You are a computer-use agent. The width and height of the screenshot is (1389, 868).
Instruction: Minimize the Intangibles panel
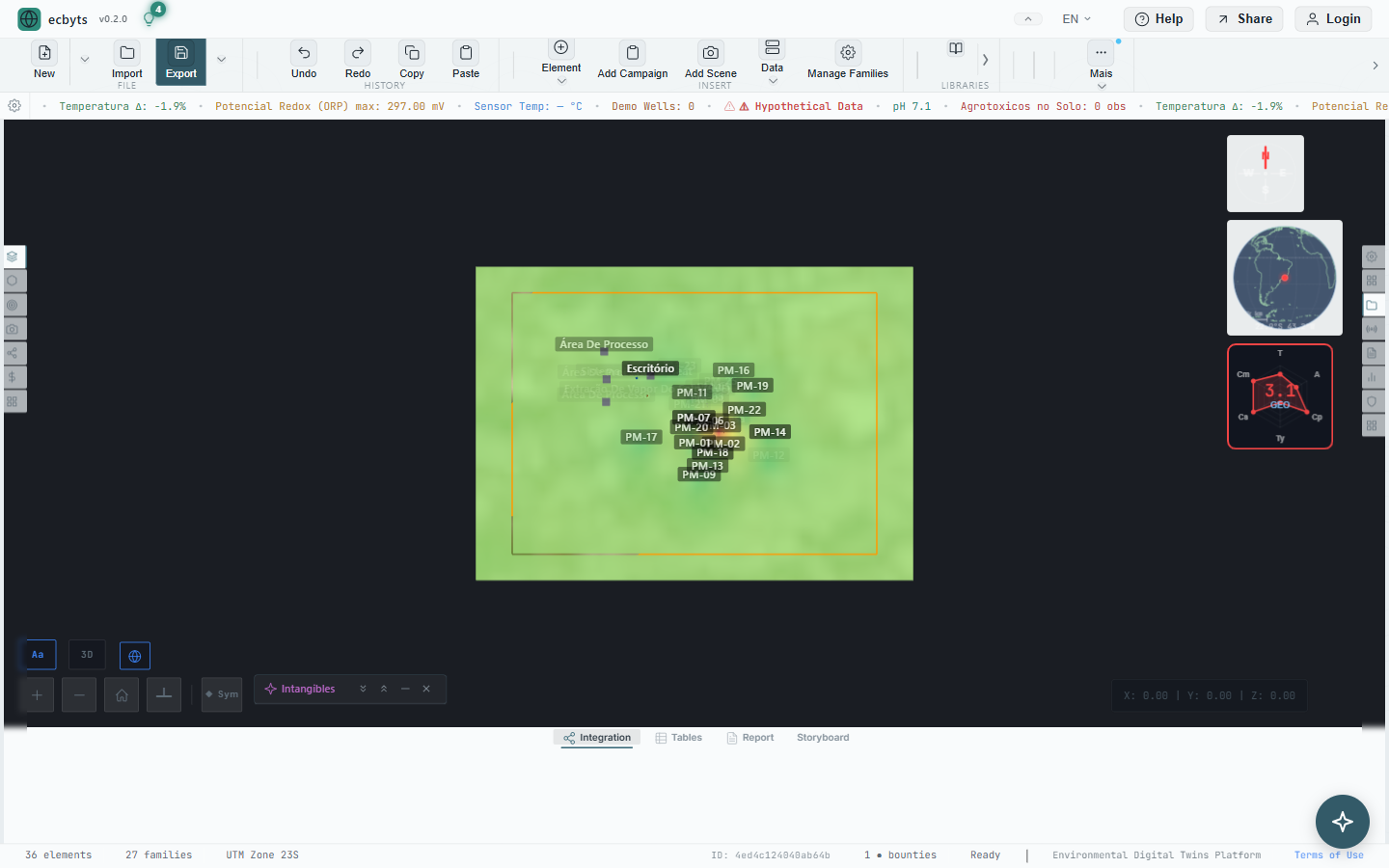[x=405, y=689]
